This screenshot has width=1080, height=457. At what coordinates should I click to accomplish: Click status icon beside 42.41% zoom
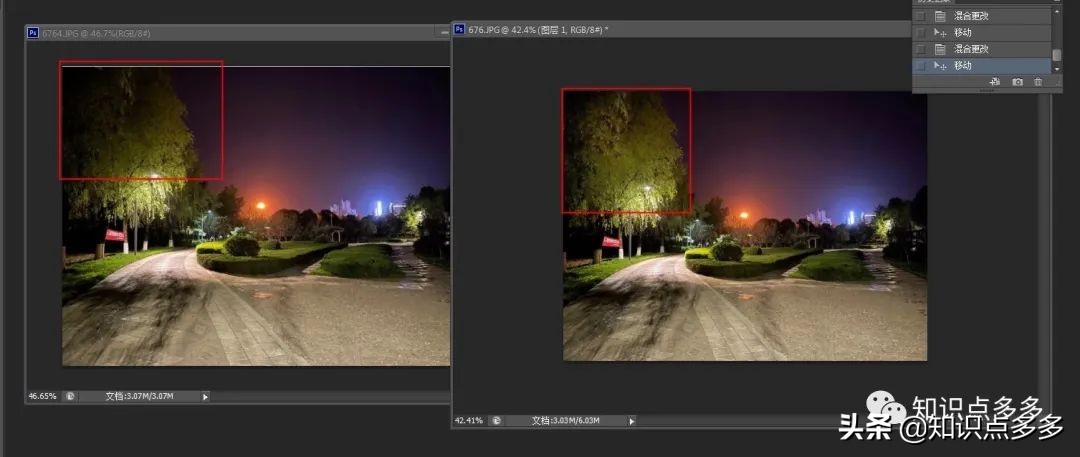tap(496, 420)
